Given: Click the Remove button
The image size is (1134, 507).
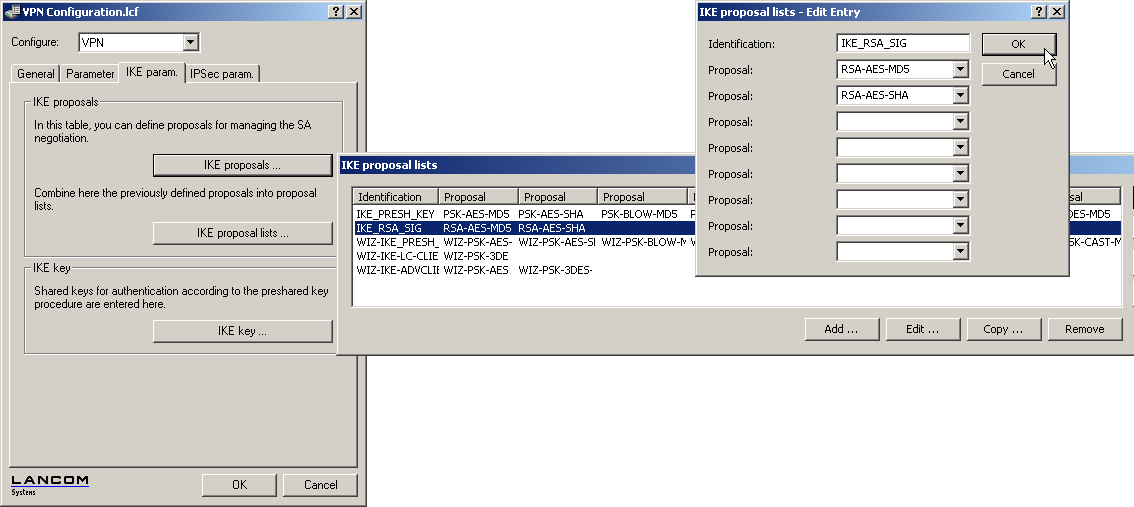Looking at the screenshot, I should [1084, 329].
